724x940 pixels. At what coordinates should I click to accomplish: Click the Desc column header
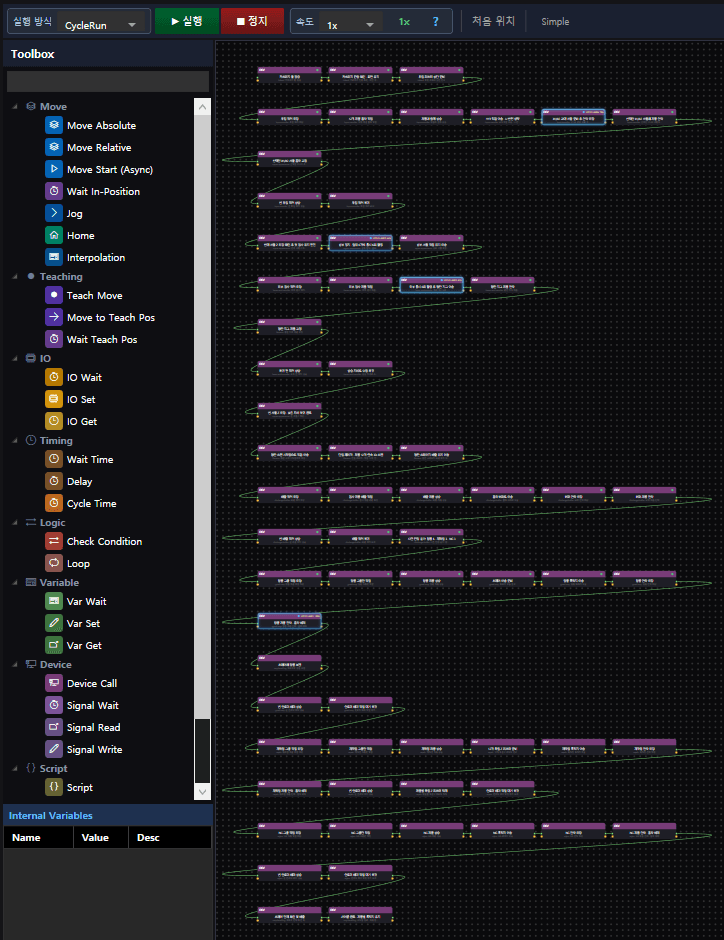[170, 837]
